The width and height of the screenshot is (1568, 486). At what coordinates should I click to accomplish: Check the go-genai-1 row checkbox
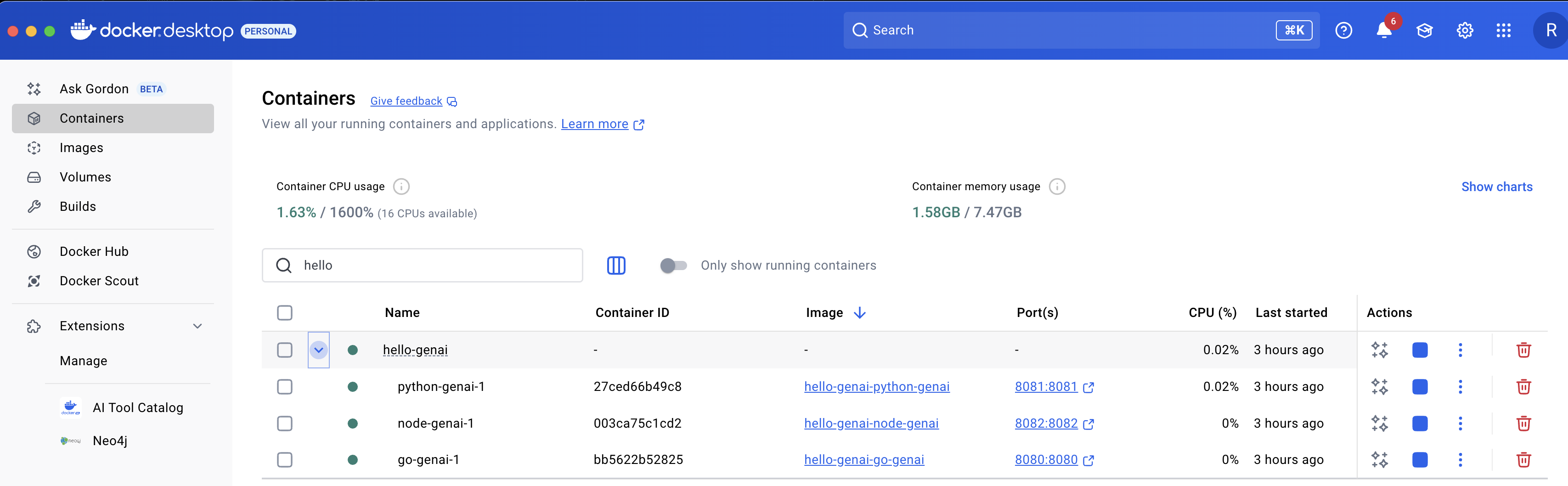(x=284, y=460)
